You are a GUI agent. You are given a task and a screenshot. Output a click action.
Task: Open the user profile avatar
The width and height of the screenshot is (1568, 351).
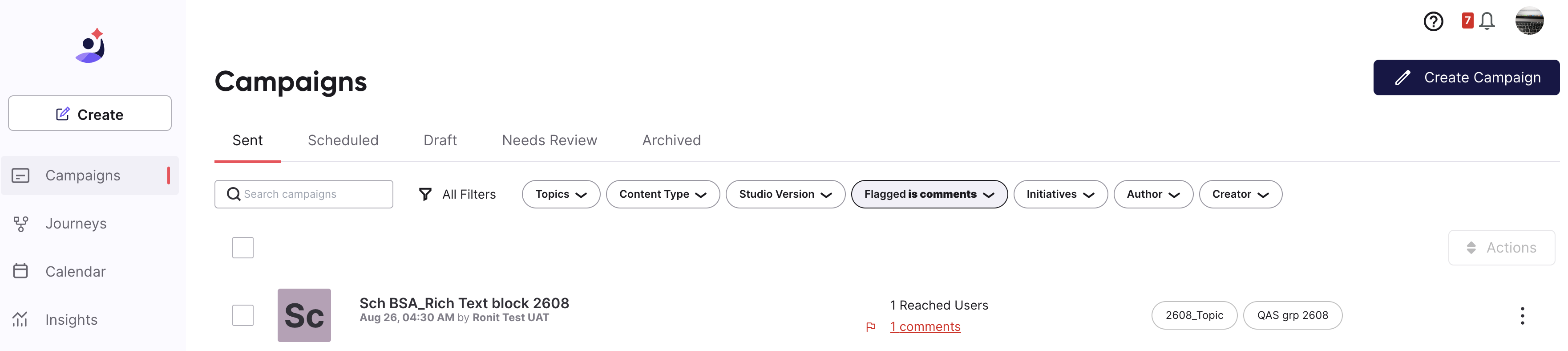point(1528,21)
